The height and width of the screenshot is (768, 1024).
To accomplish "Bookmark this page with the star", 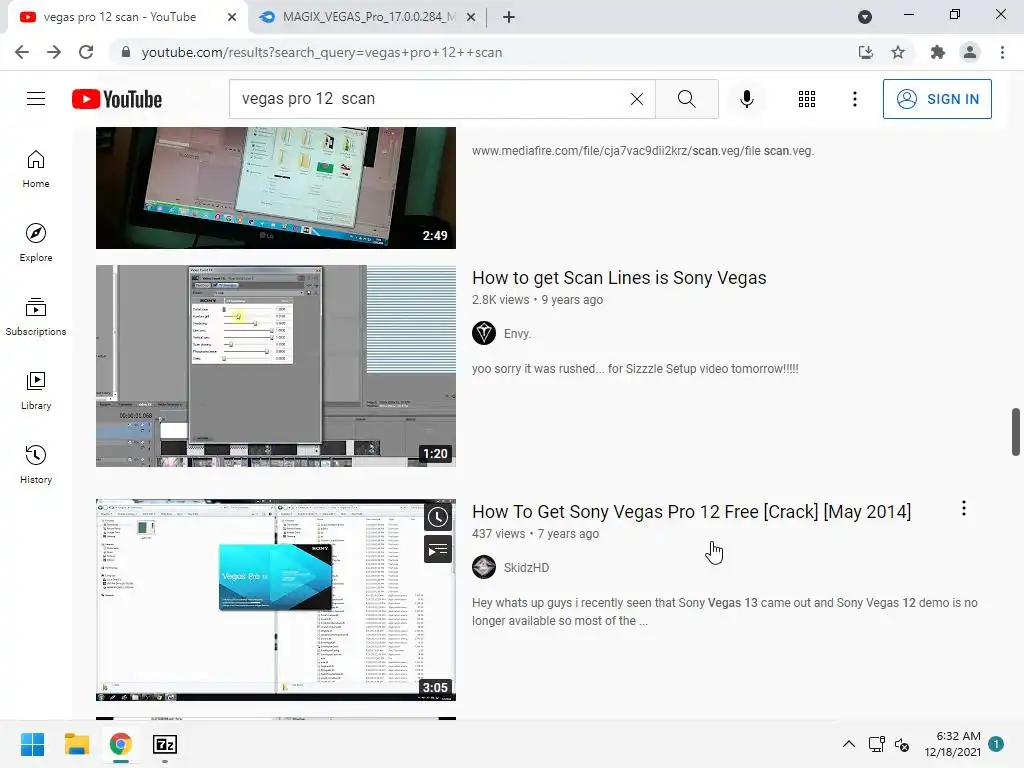I will (x=898, y=52).
